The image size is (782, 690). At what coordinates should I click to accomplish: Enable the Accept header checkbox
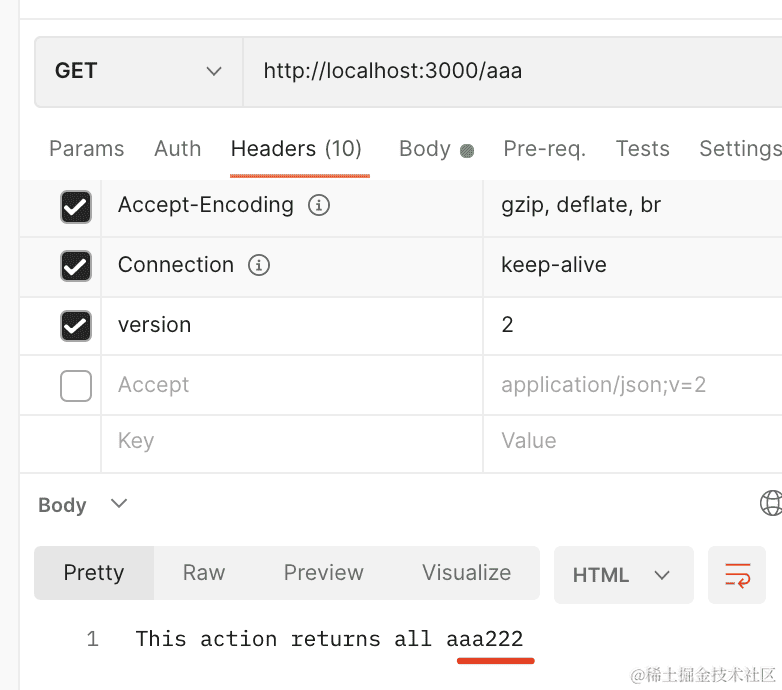(x=76, y=385)
